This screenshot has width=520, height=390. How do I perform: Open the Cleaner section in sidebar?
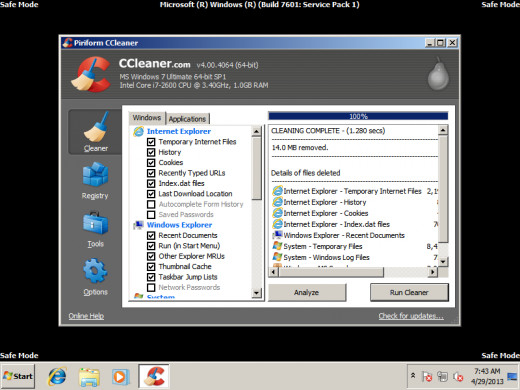(x=95, y=132)
